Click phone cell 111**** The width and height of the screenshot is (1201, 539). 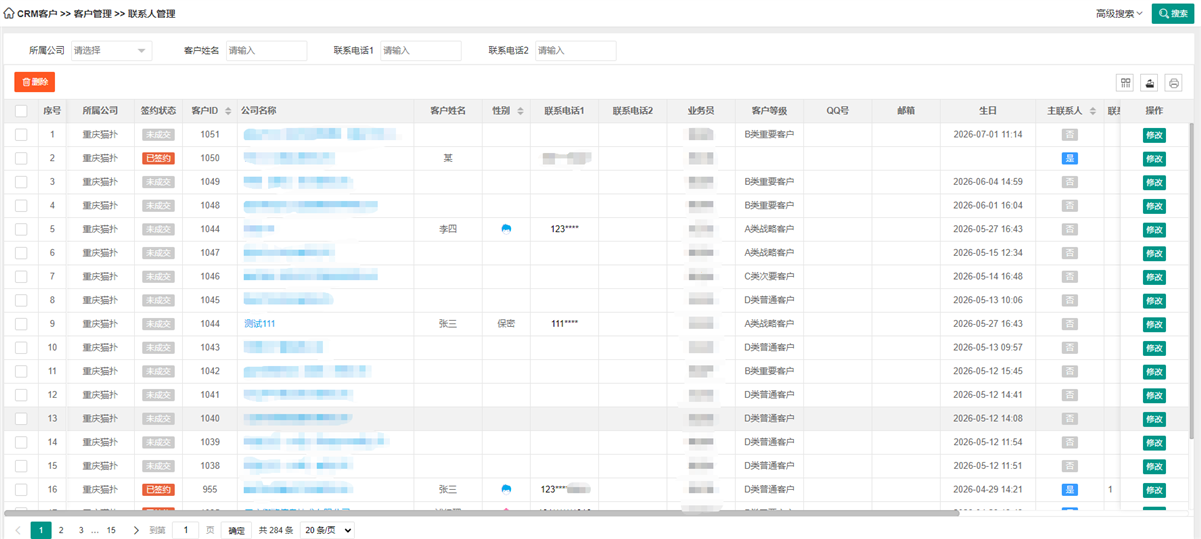[565, 324]
